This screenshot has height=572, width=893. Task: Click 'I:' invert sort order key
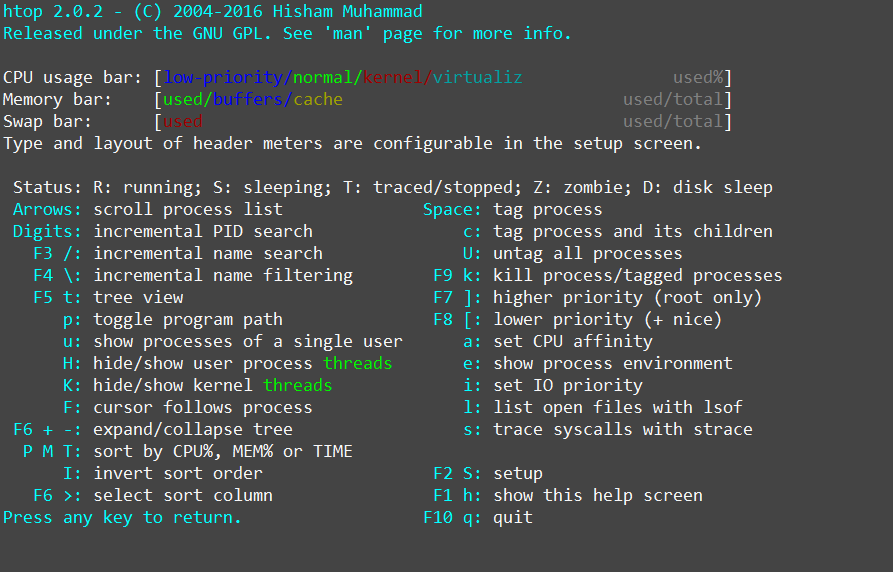[x=72, y=473]
